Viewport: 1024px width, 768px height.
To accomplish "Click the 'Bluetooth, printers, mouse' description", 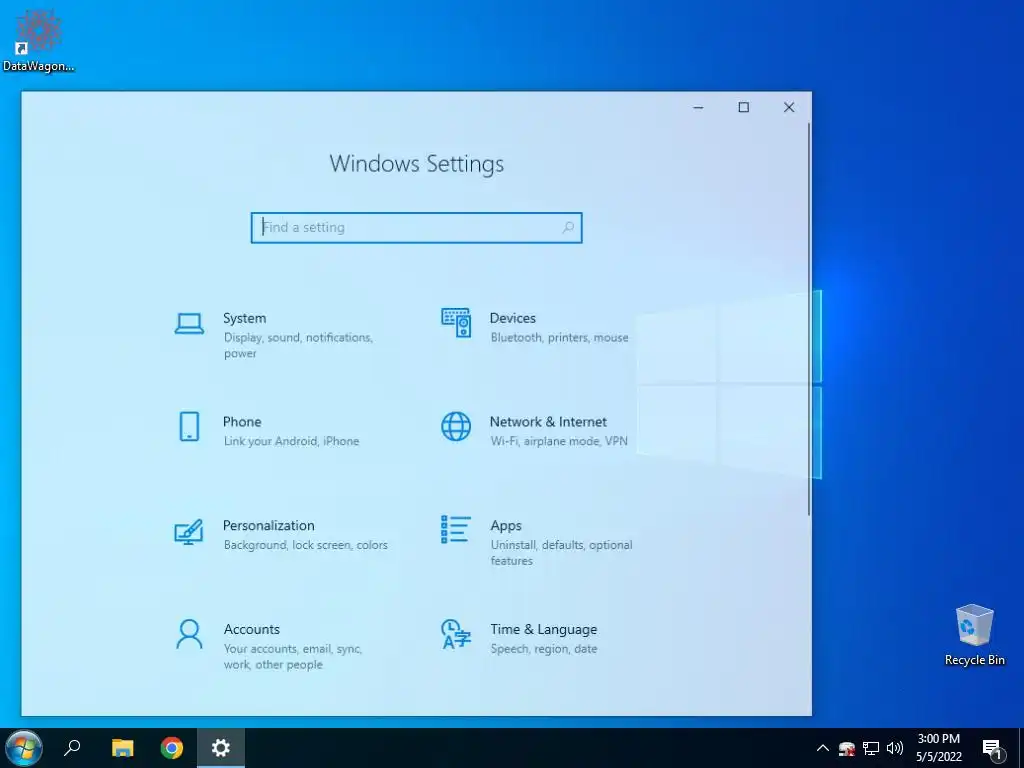I will coord(560,338).
